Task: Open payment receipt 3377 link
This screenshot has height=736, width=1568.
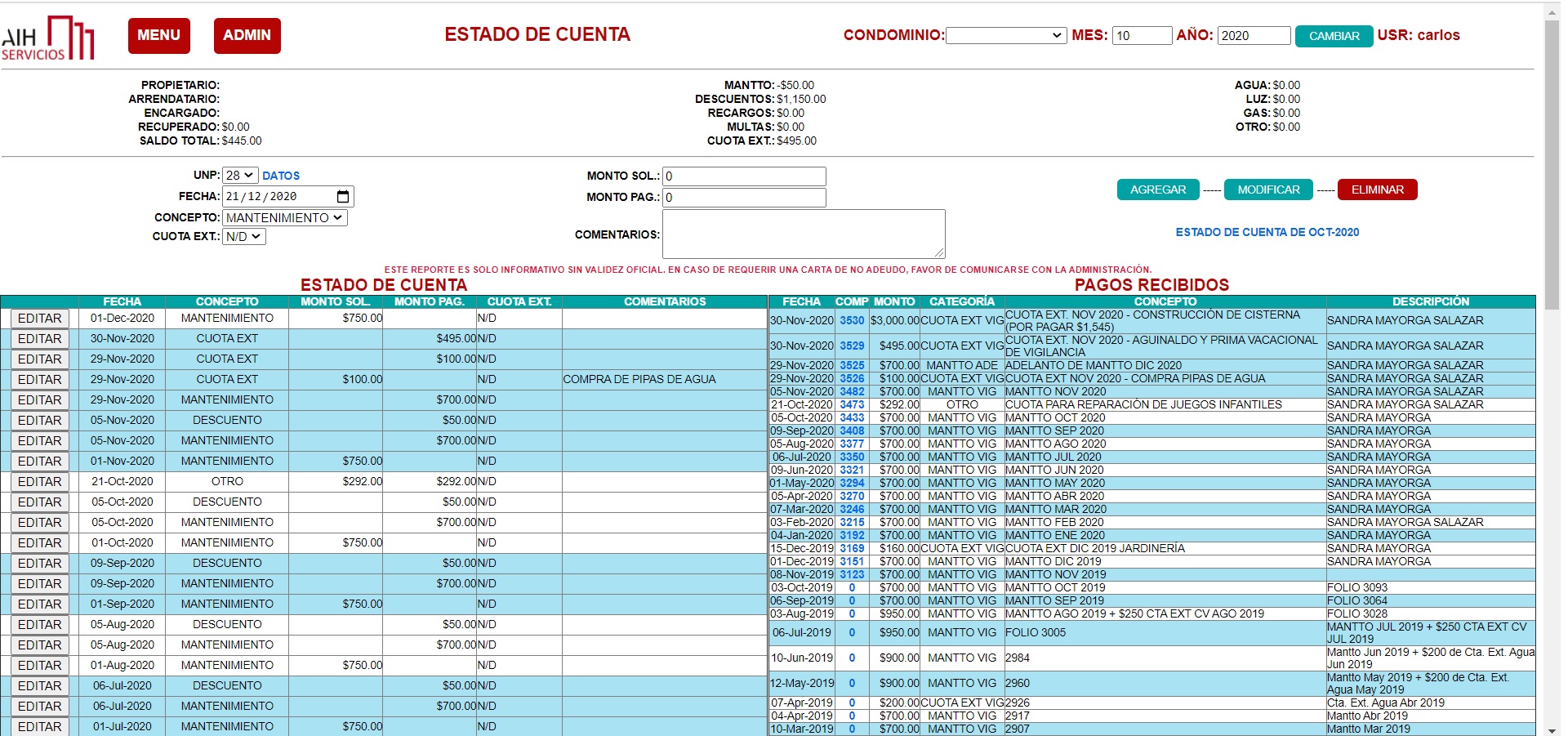Action: [x=852, y=444]
